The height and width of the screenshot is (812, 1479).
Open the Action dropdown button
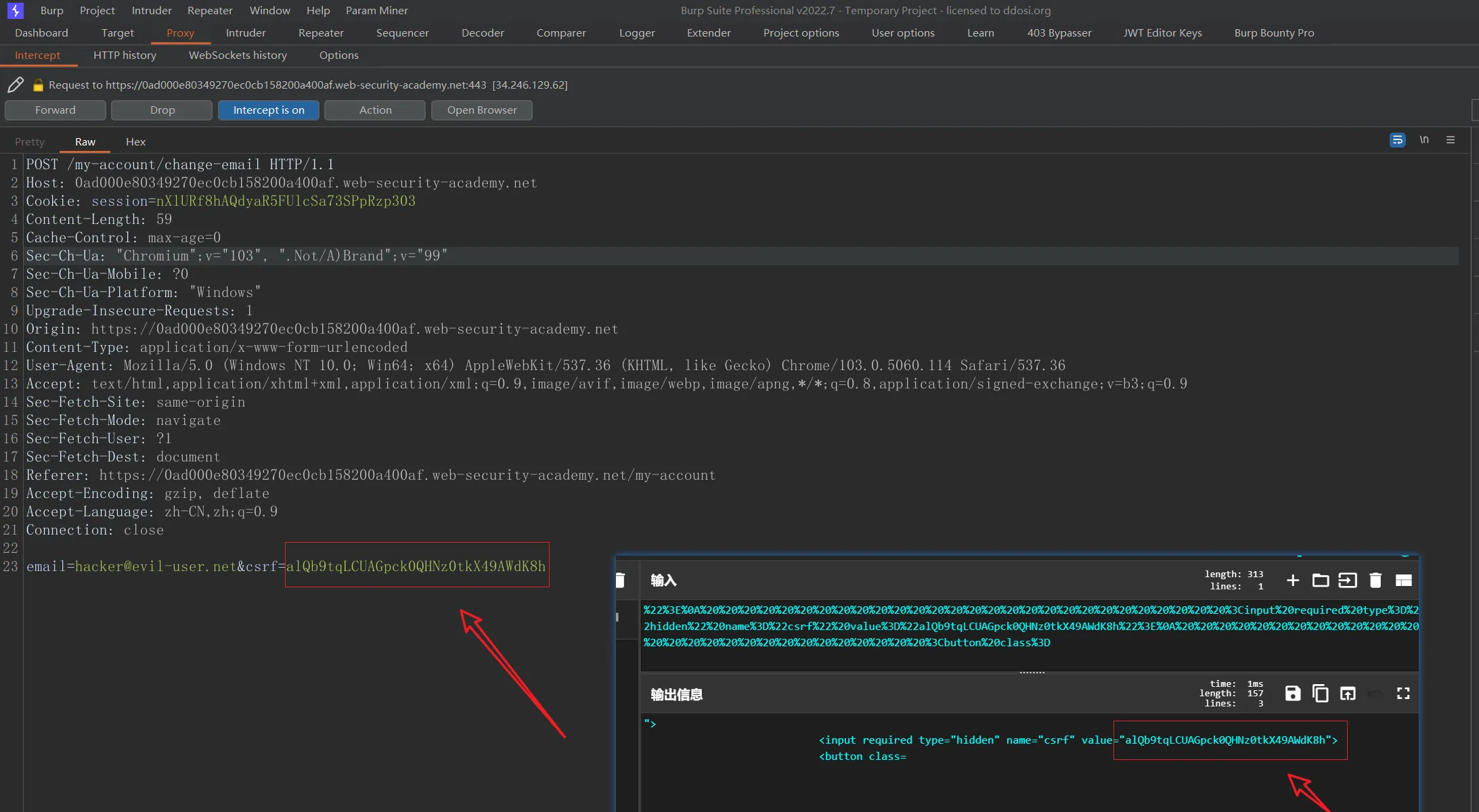point(375,110)
